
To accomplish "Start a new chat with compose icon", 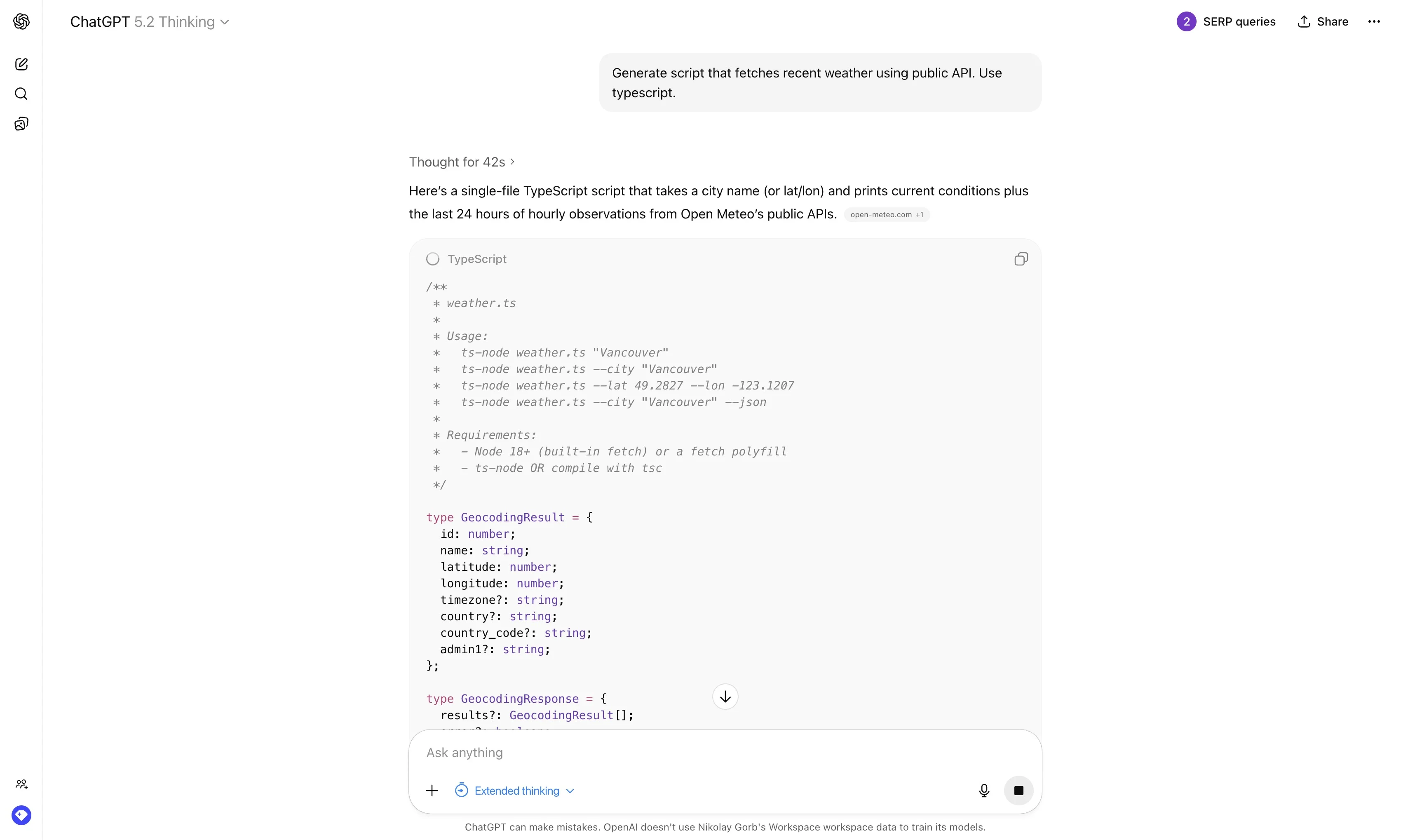I will [x=21, y=64].
